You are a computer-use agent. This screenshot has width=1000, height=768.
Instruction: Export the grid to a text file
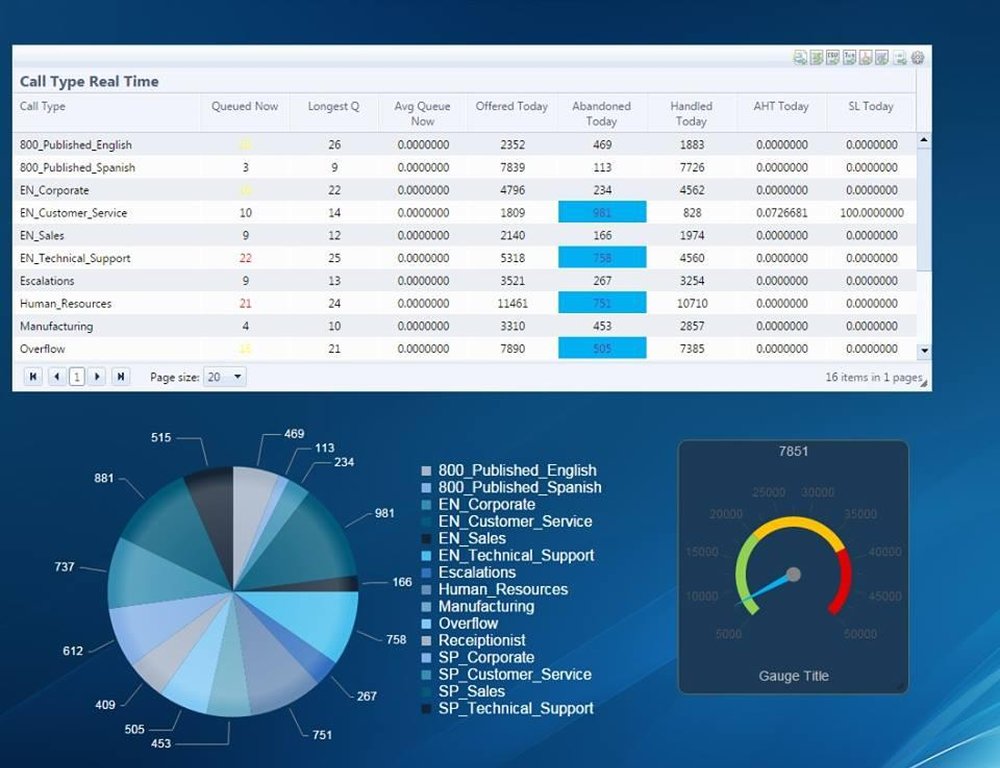[x=849, y=58]
